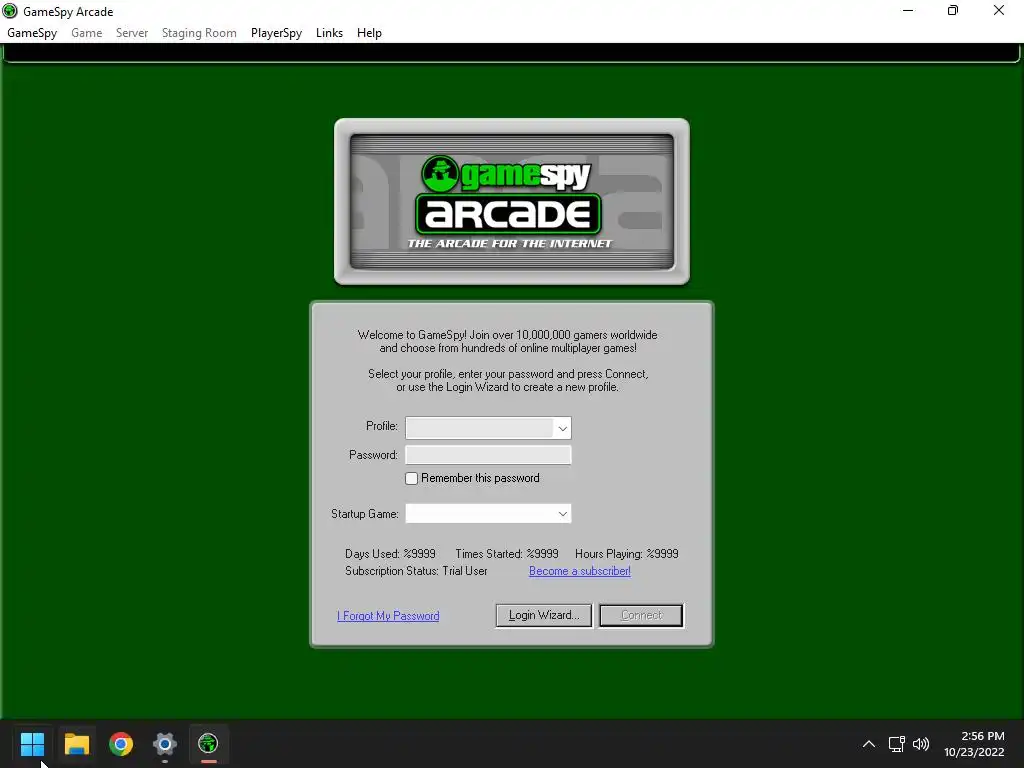Click the 'Days Used: %9999' text

pos(390,554)
